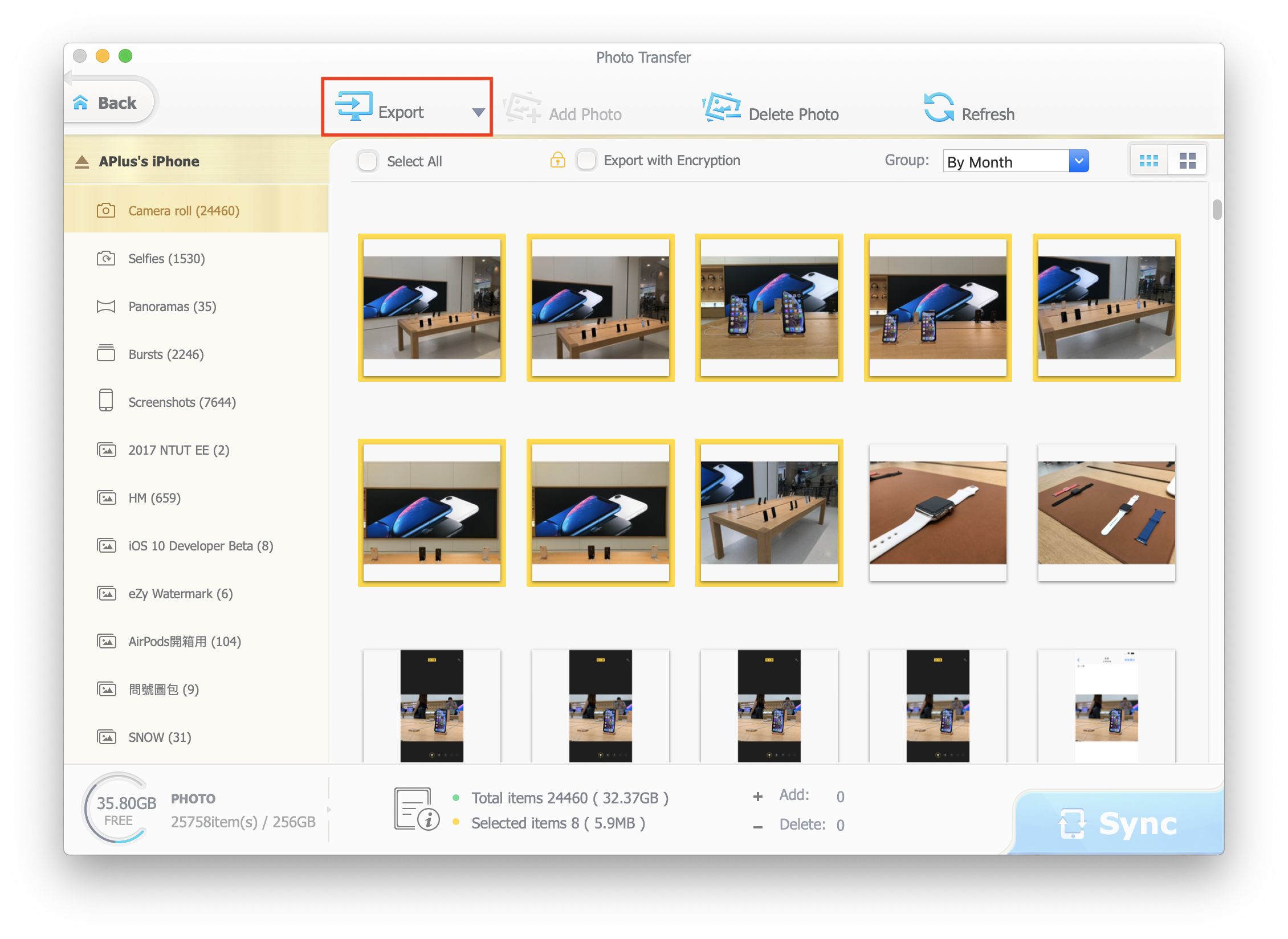
Task: Click the minus Delete icon
Action: (x=758, y=826)
